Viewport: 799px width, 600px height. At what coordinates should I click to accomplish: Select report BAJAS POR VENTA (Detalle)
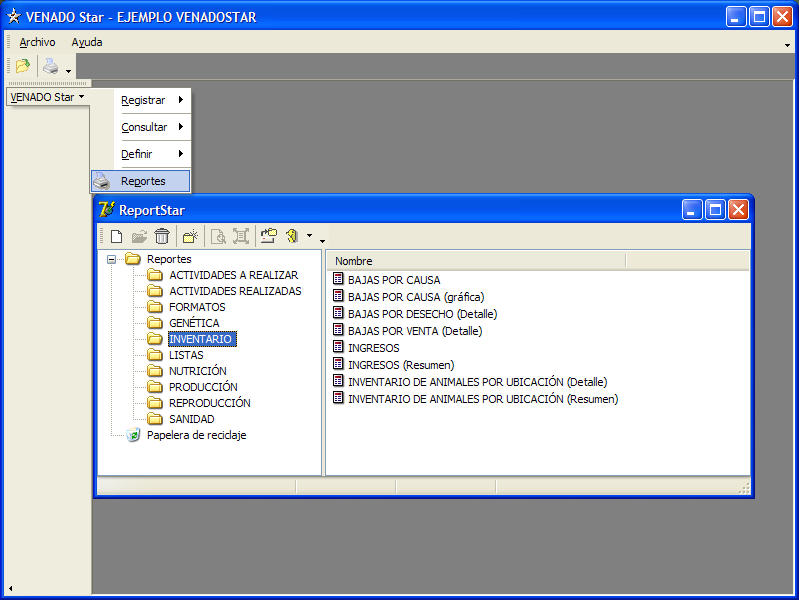415,331
